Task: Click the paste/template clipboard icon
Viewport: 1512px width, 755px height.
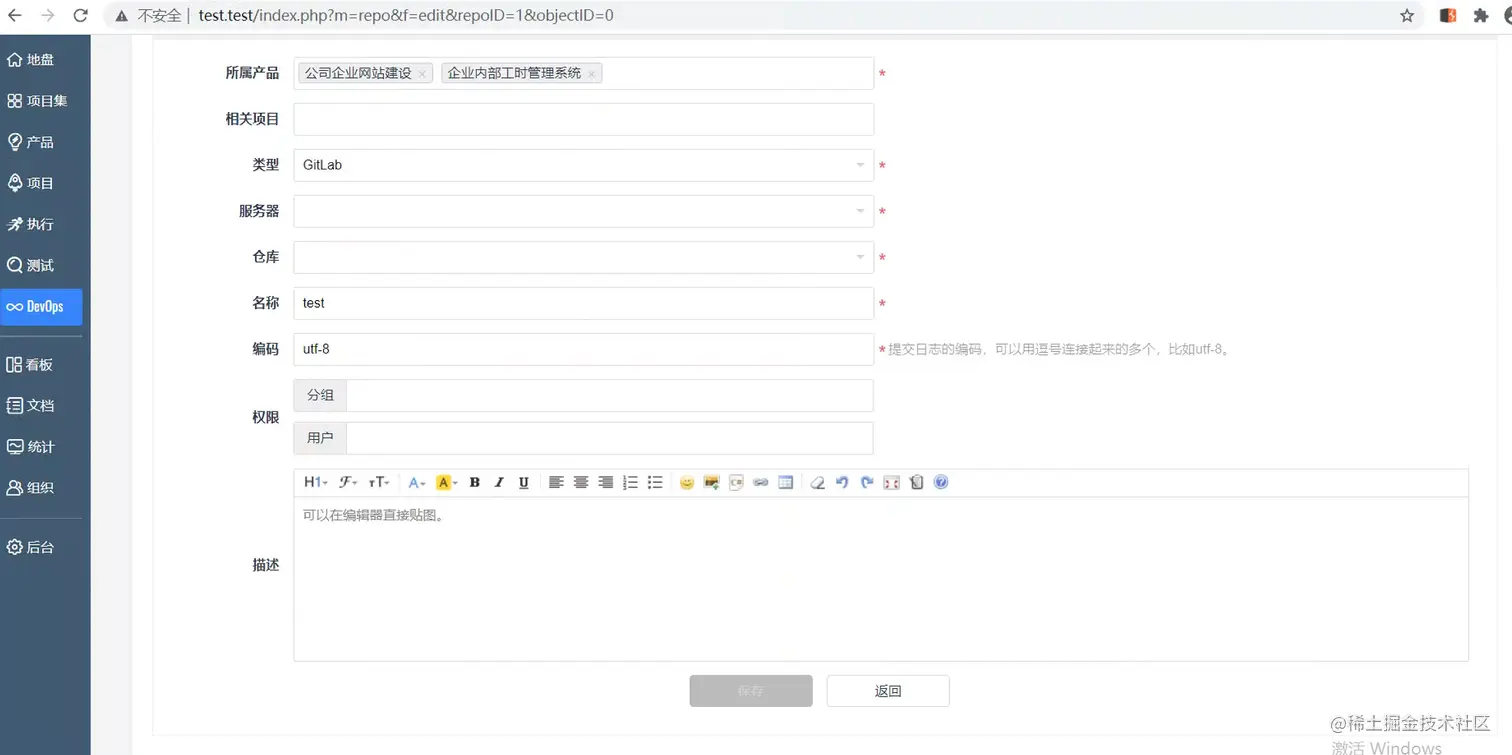Action: pos(916,482)
